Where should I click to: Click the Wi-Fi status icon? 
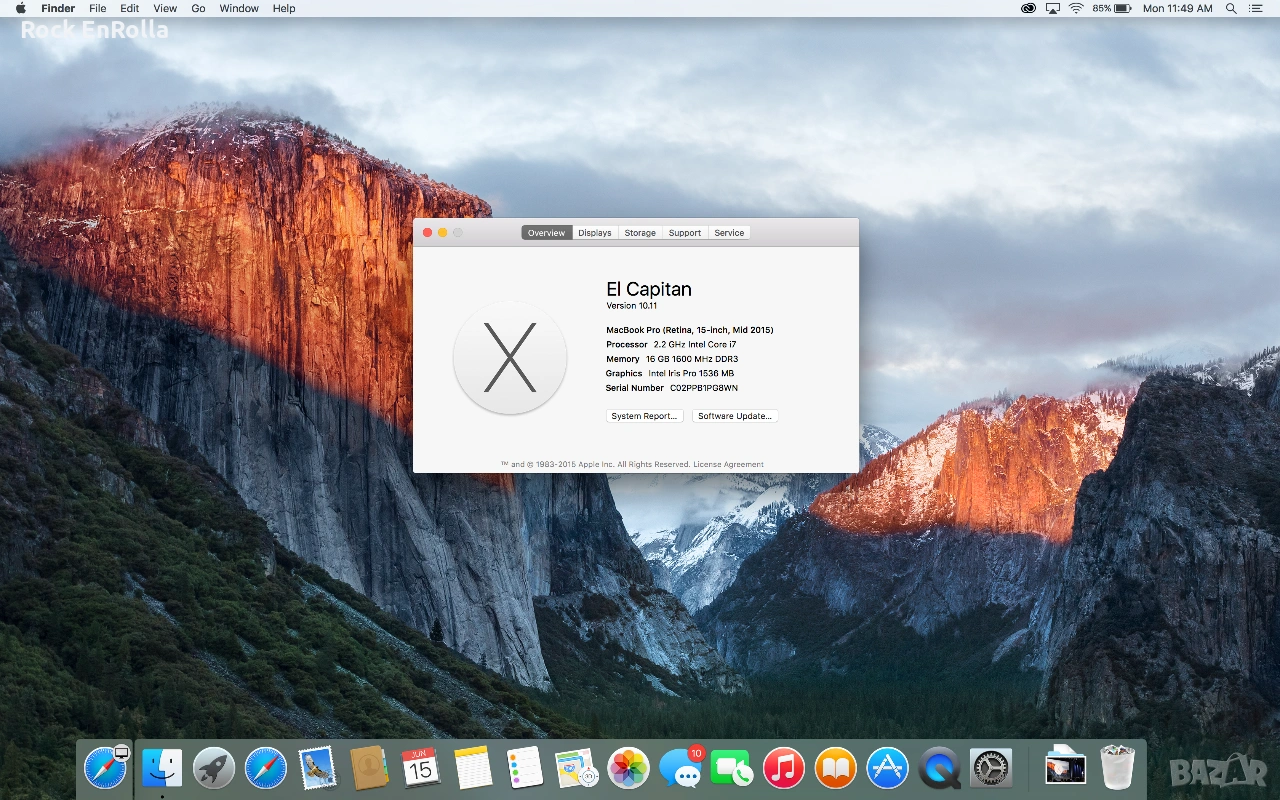click(x=1076, y=8)
